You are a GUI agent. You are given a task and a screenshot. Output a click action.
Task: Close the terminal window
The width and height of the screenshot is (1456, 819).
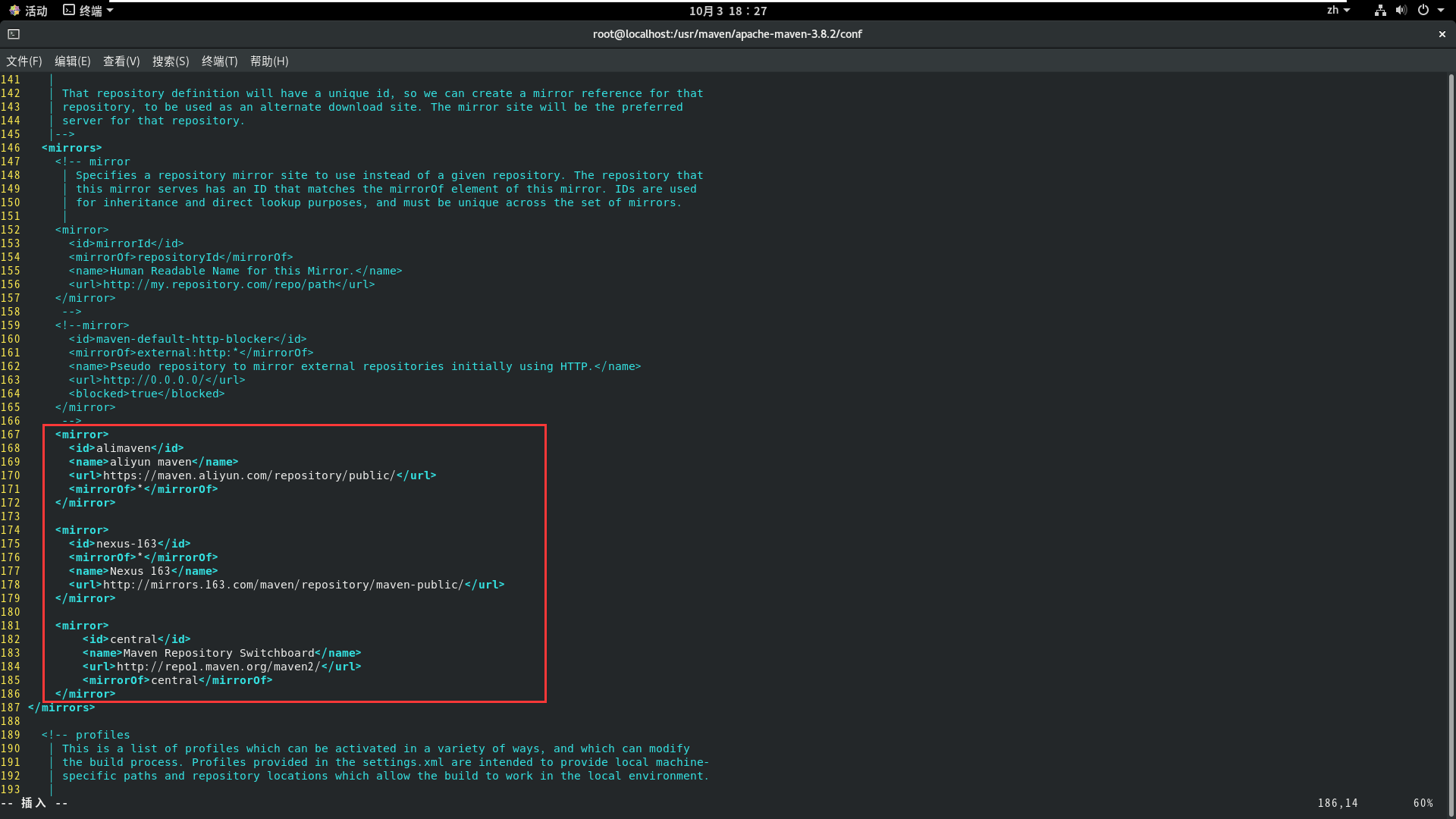[x=1442, y=34]
